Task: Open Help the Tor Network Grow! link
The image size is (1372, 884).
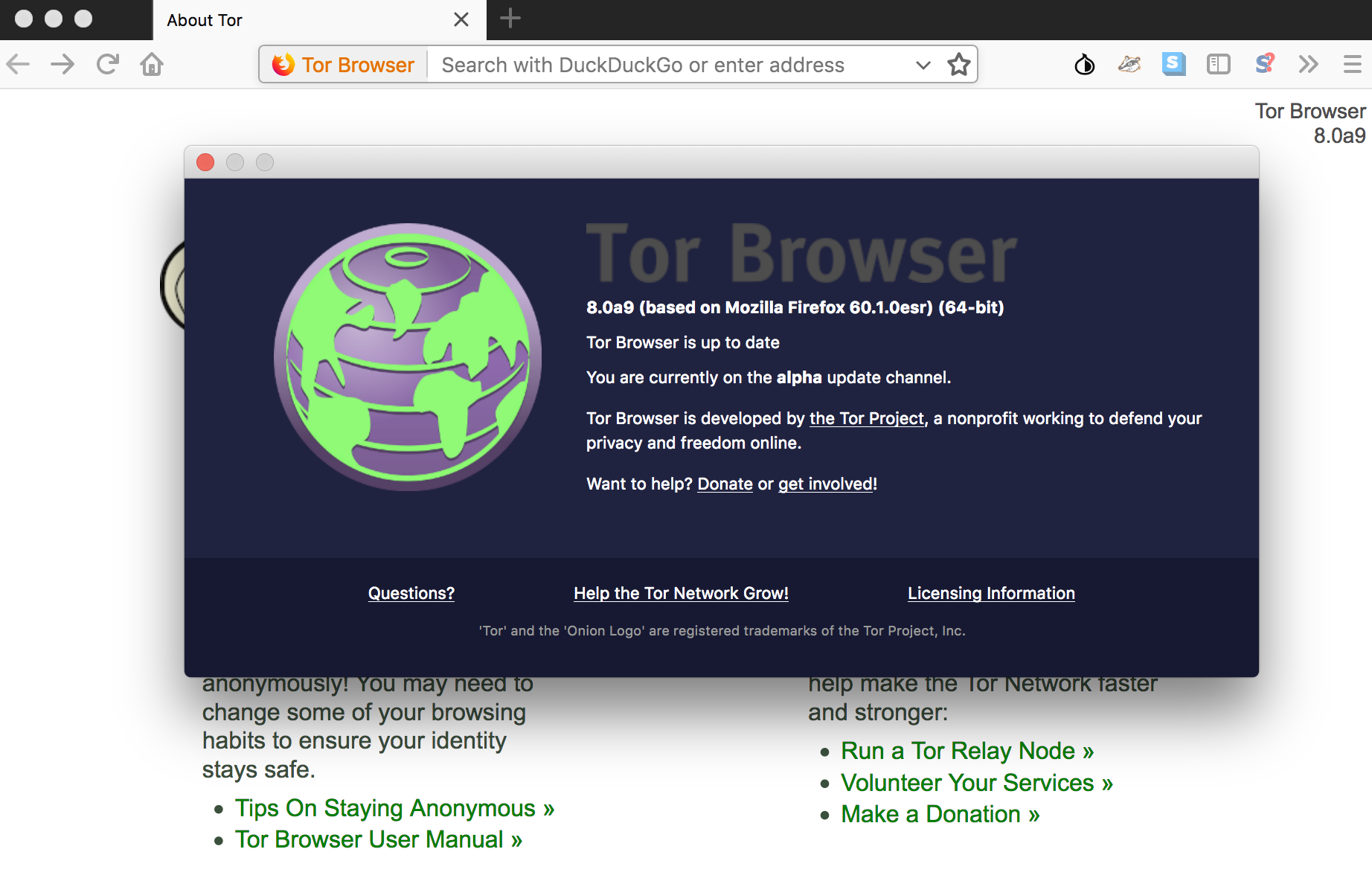Action: [681, 593]
